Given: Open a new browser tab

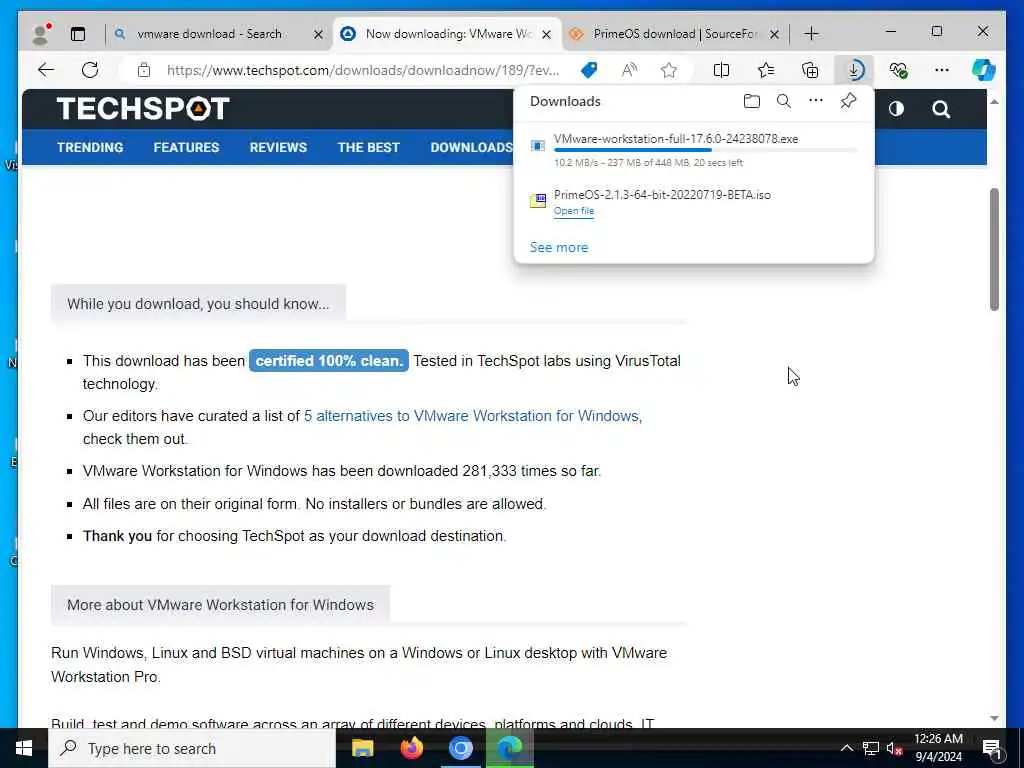Looking at the screenshot, I should (811, 34).
